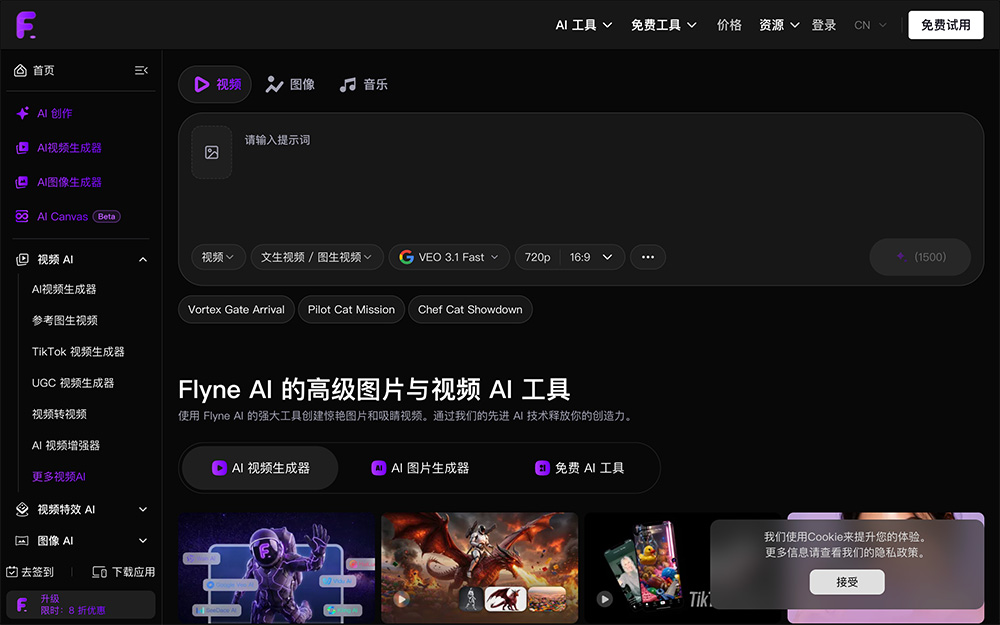1000x625 pixels.
Task: Collapse the sidebar with menu icon
Action: [x=141, y=70]
